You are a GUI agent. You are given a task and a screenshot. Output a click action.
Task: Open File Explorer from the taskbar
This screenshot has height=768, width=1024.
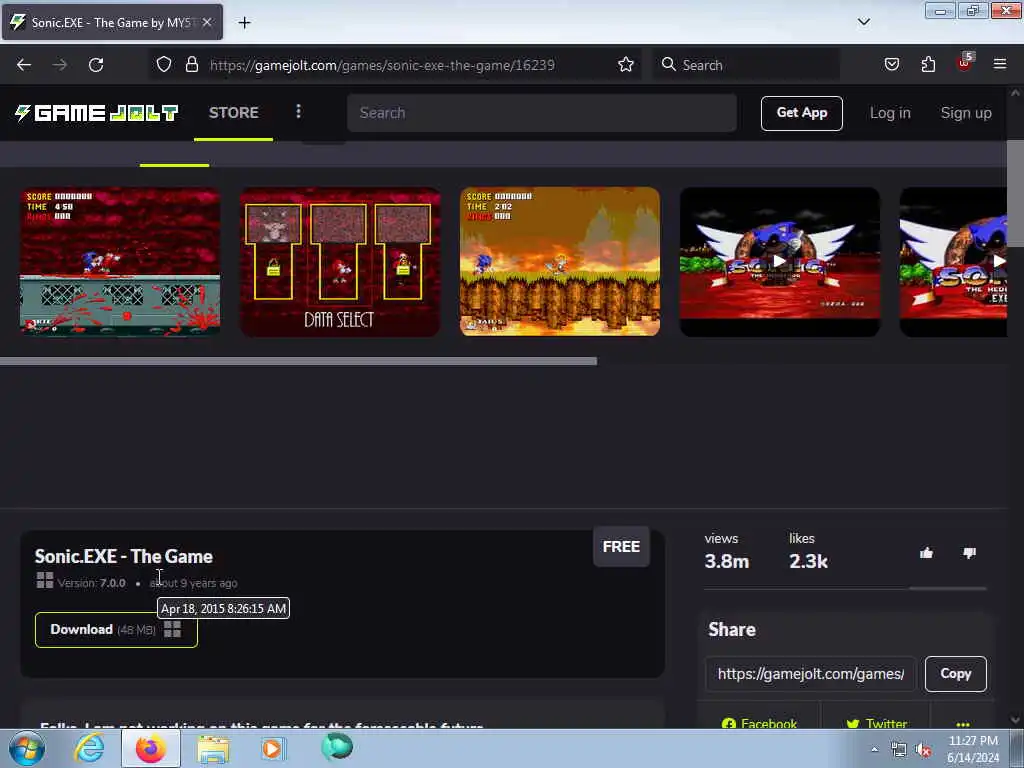click(213, 749)
